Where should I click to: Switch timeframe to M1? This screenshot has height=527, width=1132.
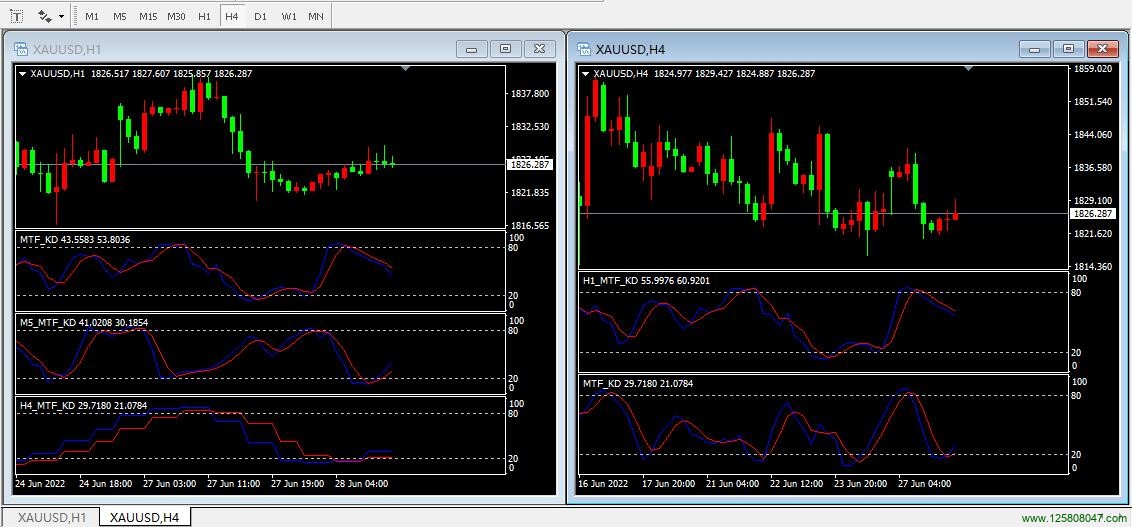click(x=92, y=16)
